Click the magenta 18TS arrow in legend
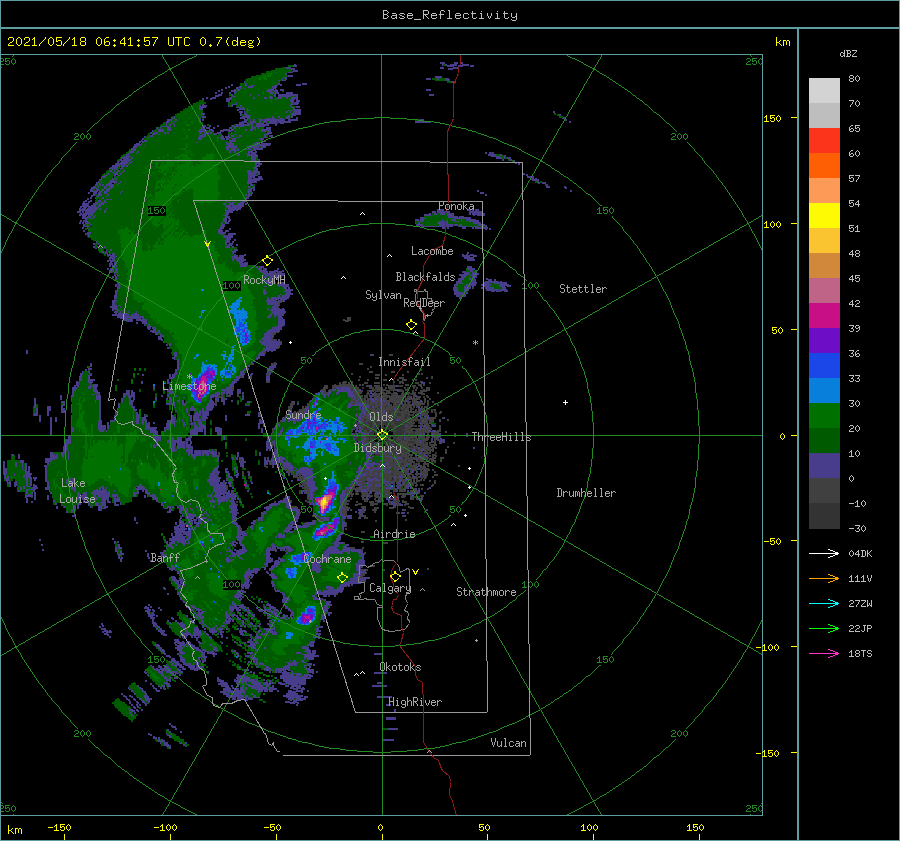The image size is (900, 841). pos(824,653)
